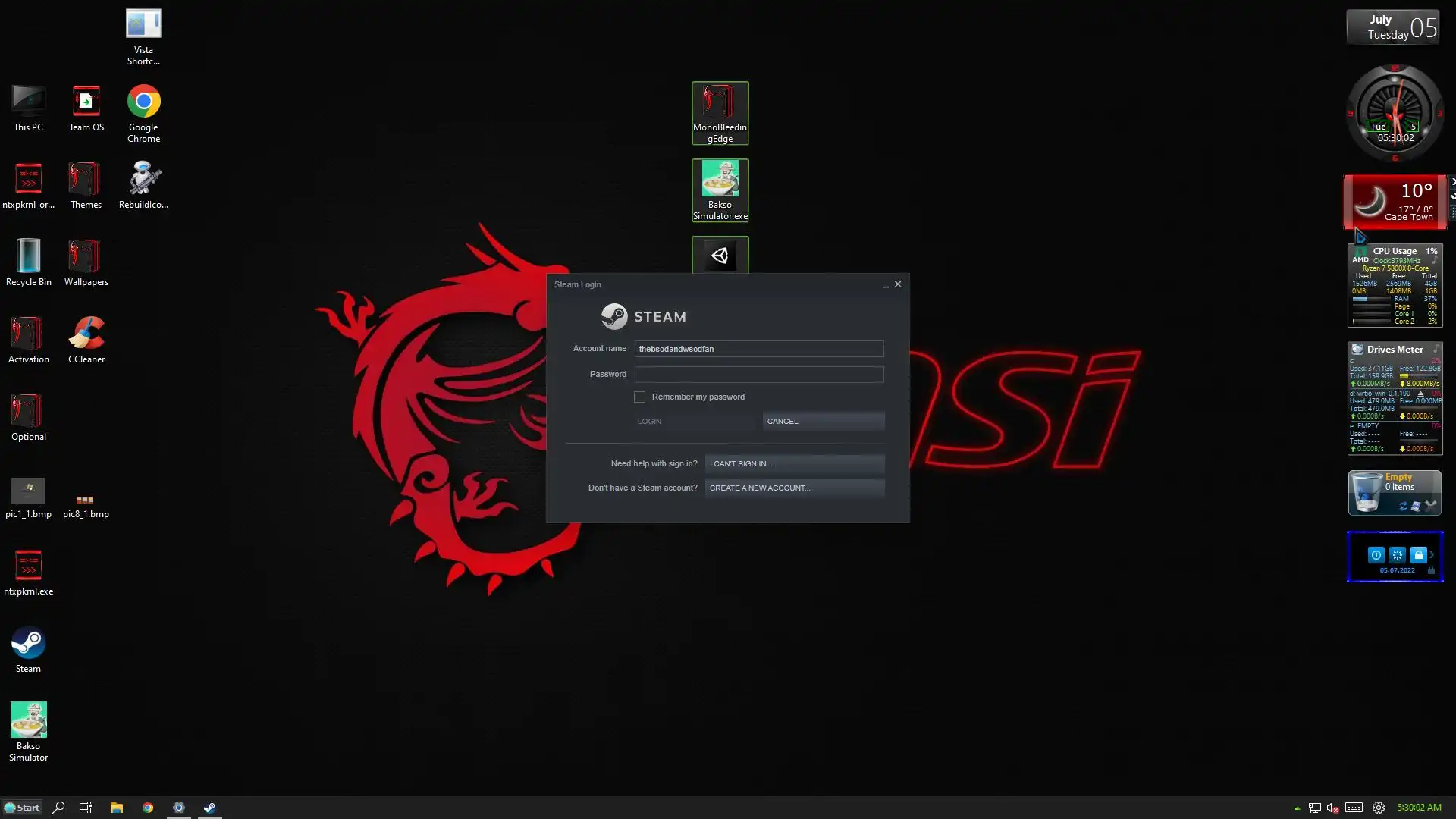Click the power button in the blue gadget

click(1376, 555)
